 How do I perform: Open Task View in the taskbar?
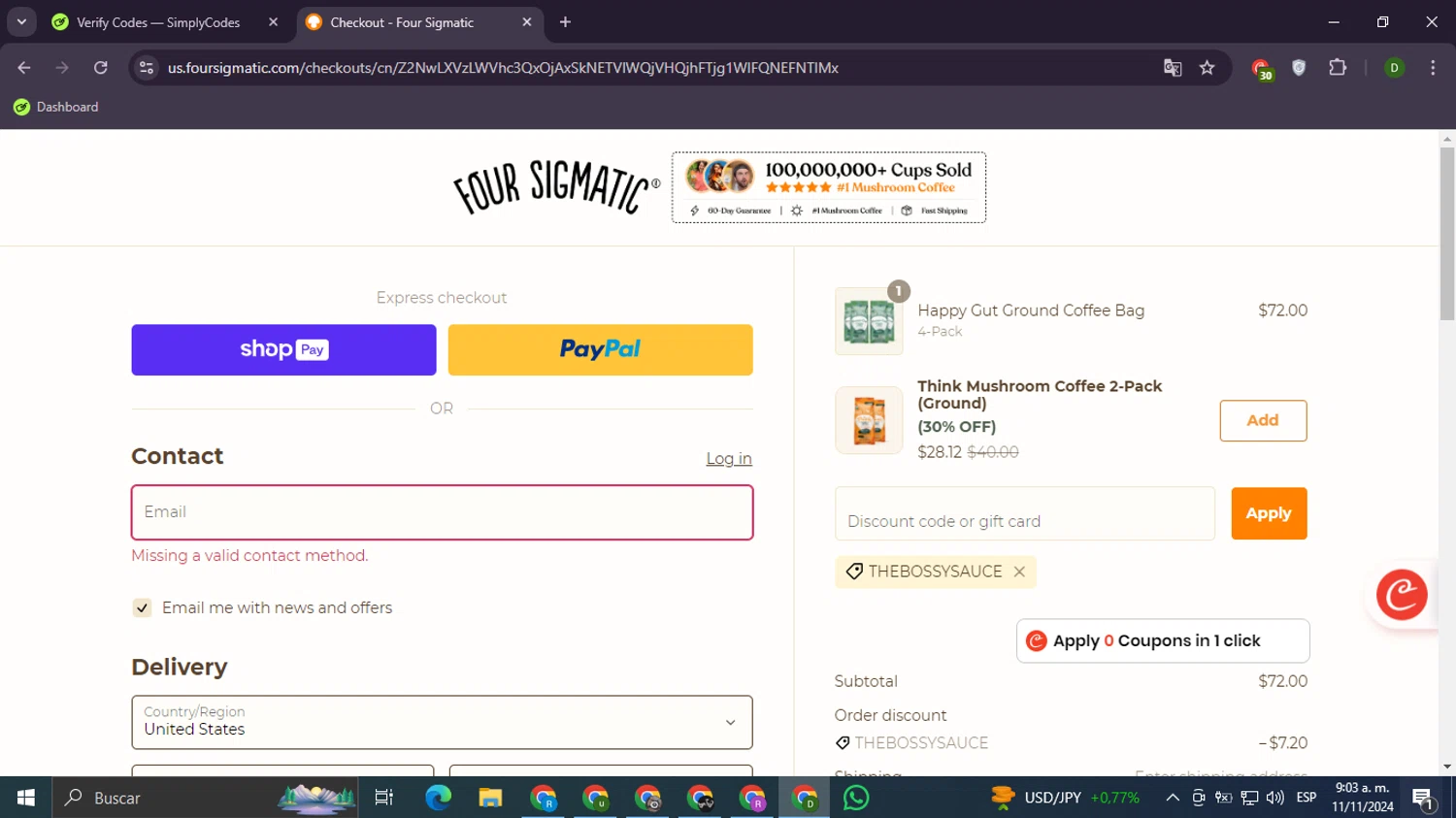coord(384,798)
